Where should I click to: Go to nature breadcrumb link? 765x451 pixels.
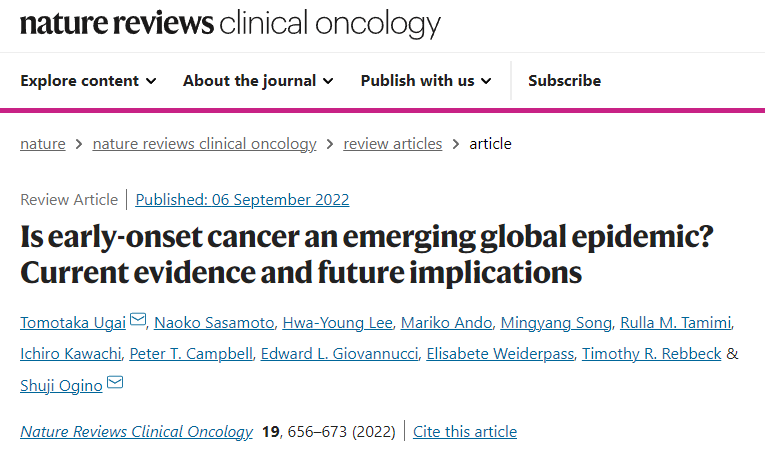click(43, 144)
